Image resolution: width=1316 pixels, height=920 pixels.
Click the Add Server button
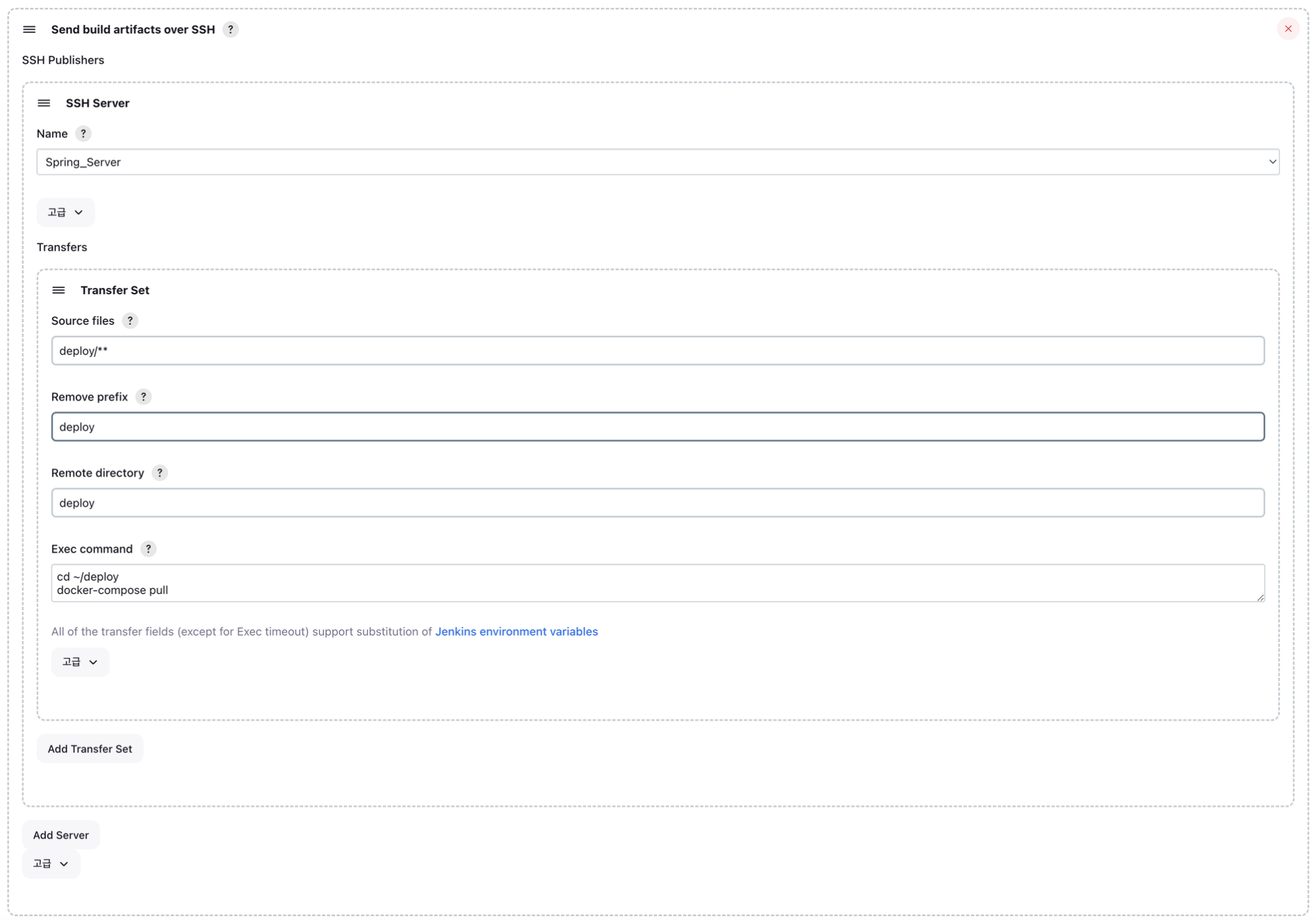[x=61, y=836]
